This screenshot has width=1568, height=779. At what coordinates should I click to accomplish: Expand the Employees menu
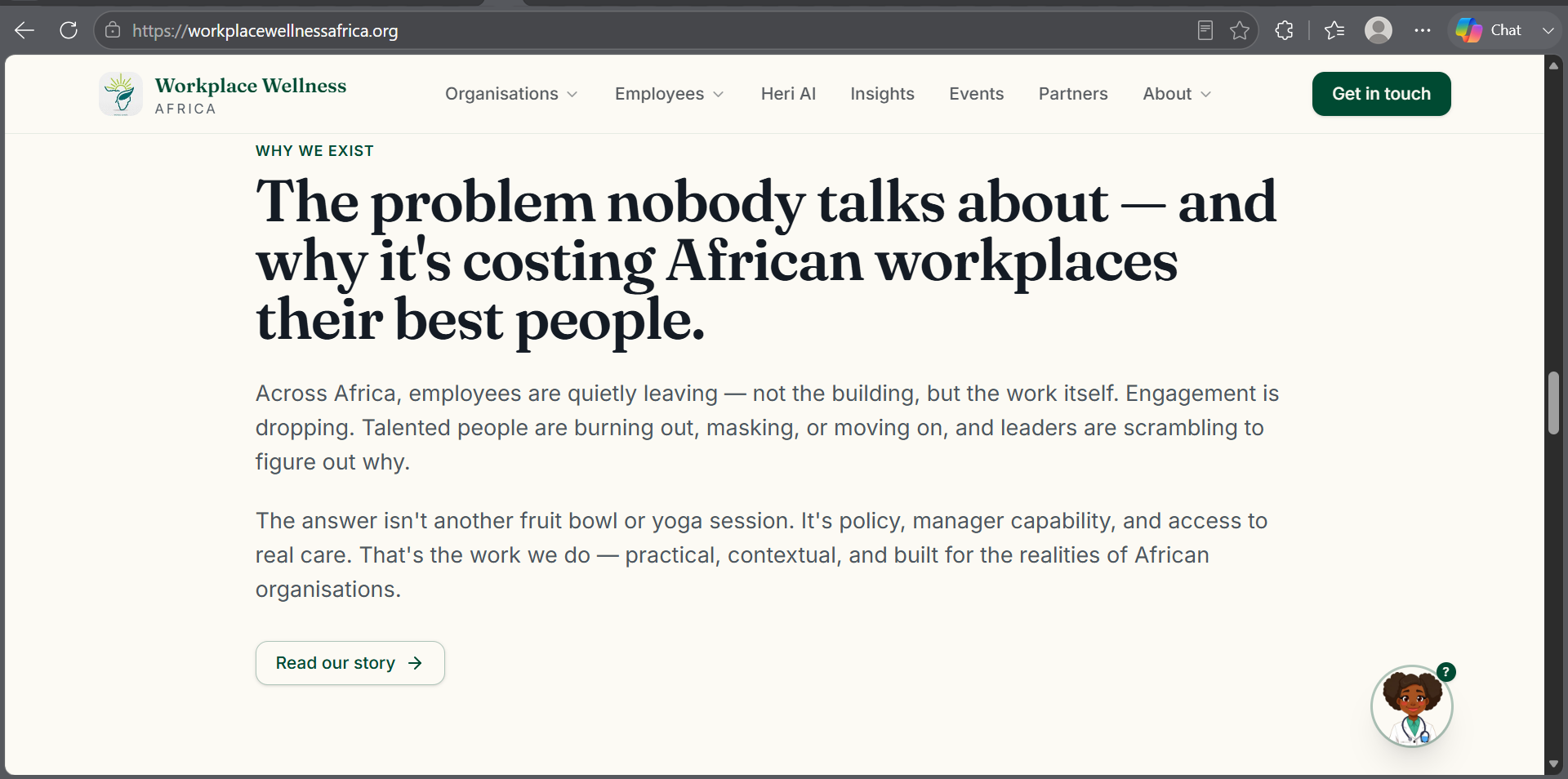[x=670, y=94]
